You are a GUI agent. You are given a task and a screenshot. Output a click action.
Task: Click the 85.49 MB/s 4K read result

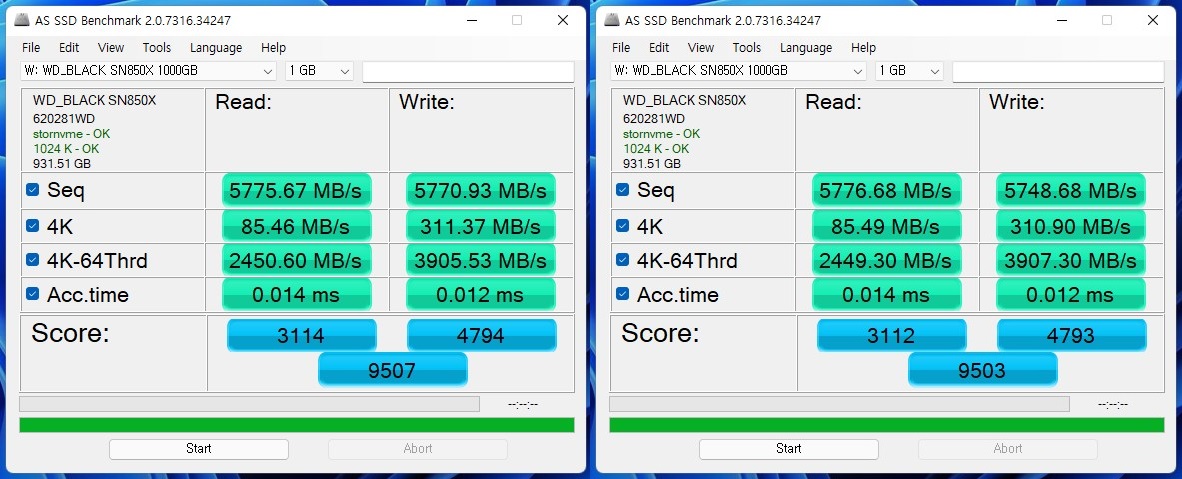pos(886,226)
